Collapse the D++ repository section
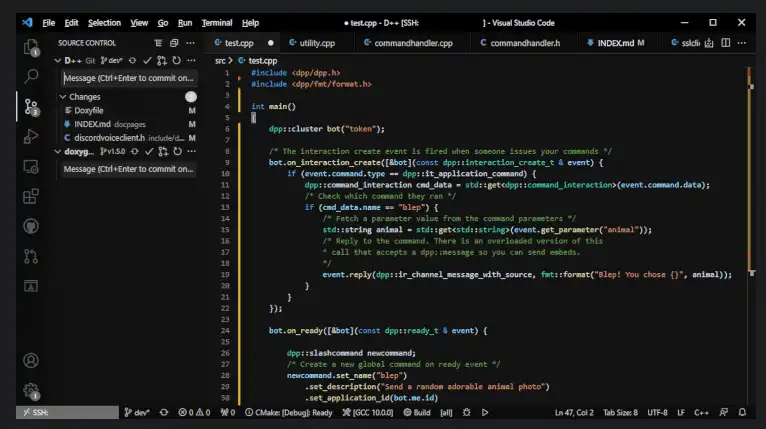Screen dimensions: 766x429 [58, 61]
